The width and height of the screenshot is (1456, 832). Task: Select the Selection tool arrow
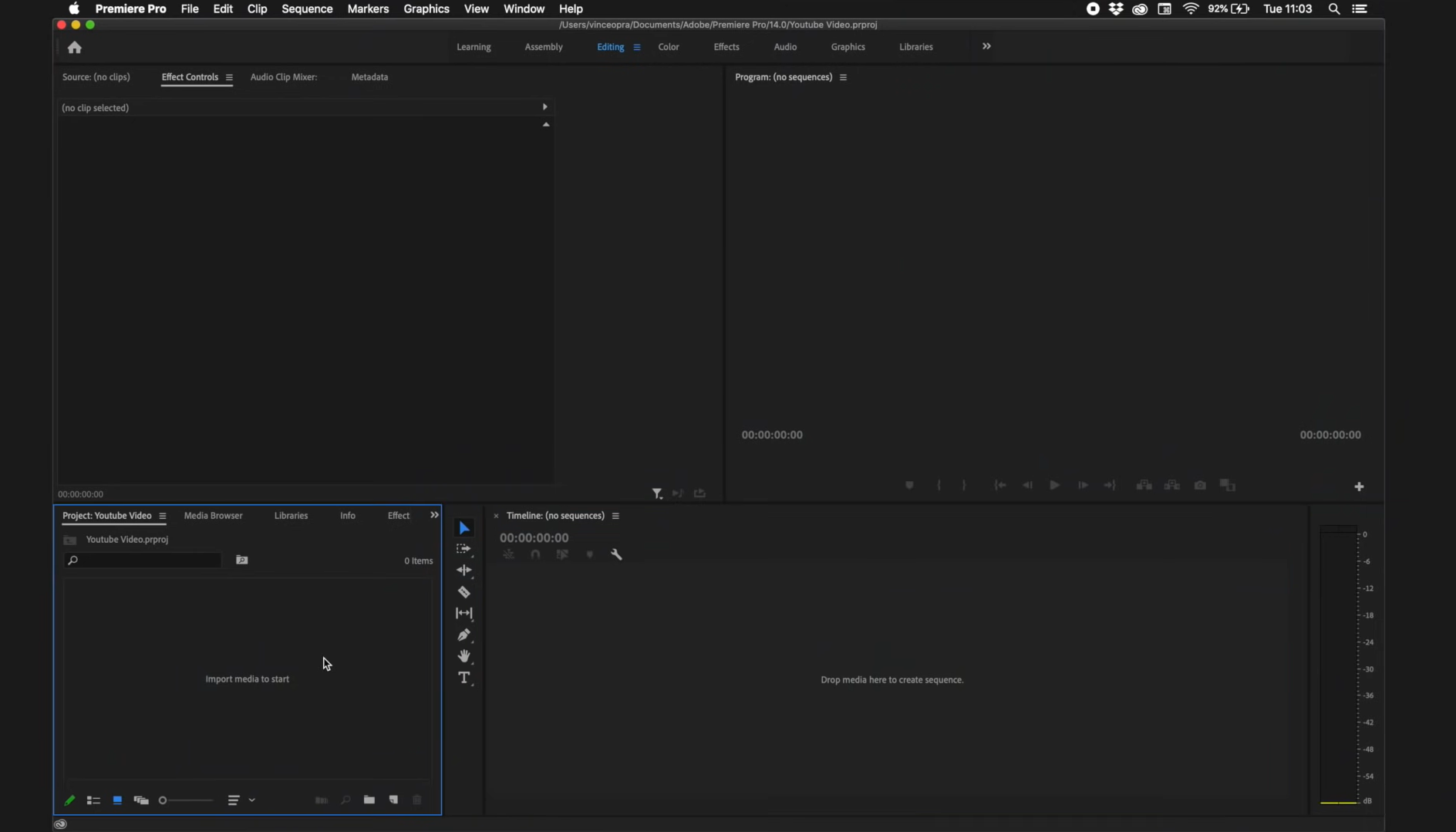point(464,528)
